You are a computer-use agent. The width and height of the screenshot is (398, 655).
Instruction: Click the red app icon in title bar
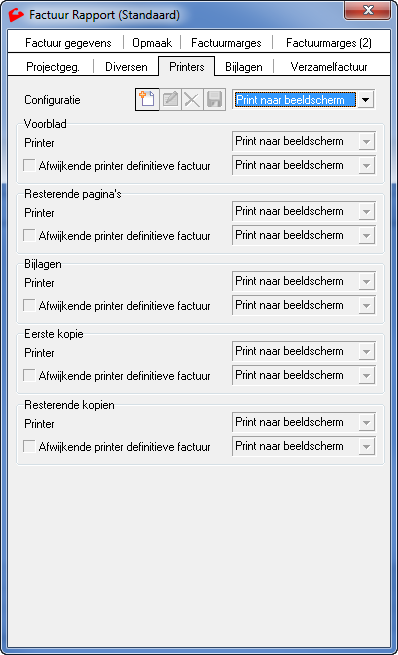[16, 15]
